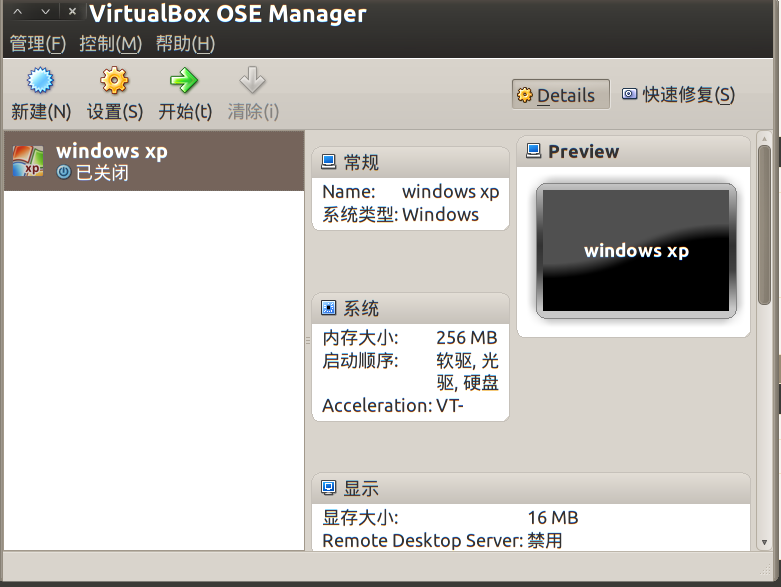The height and width of the screenshot is (587, 781).
Task: Click the title bar down-arrow window button
Action: coord(45,11)
